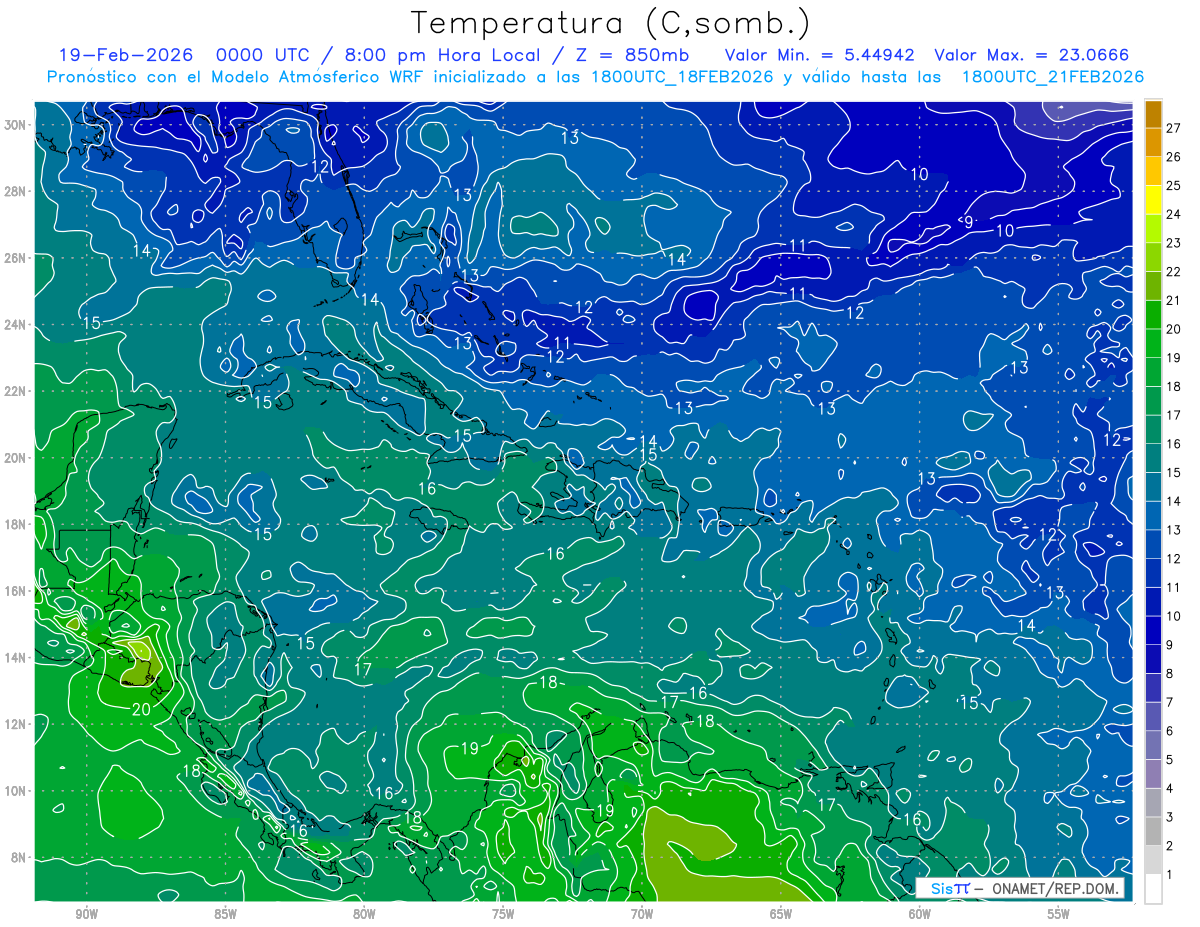Viewport: 1200px width, 927px height.
Task: Click '0000 UTC / 8:00 pm Hora Local' text
Action: (x=381, y=55)
